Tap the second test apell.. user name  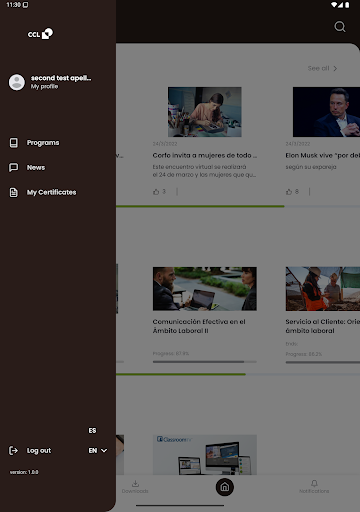(61, 78)
